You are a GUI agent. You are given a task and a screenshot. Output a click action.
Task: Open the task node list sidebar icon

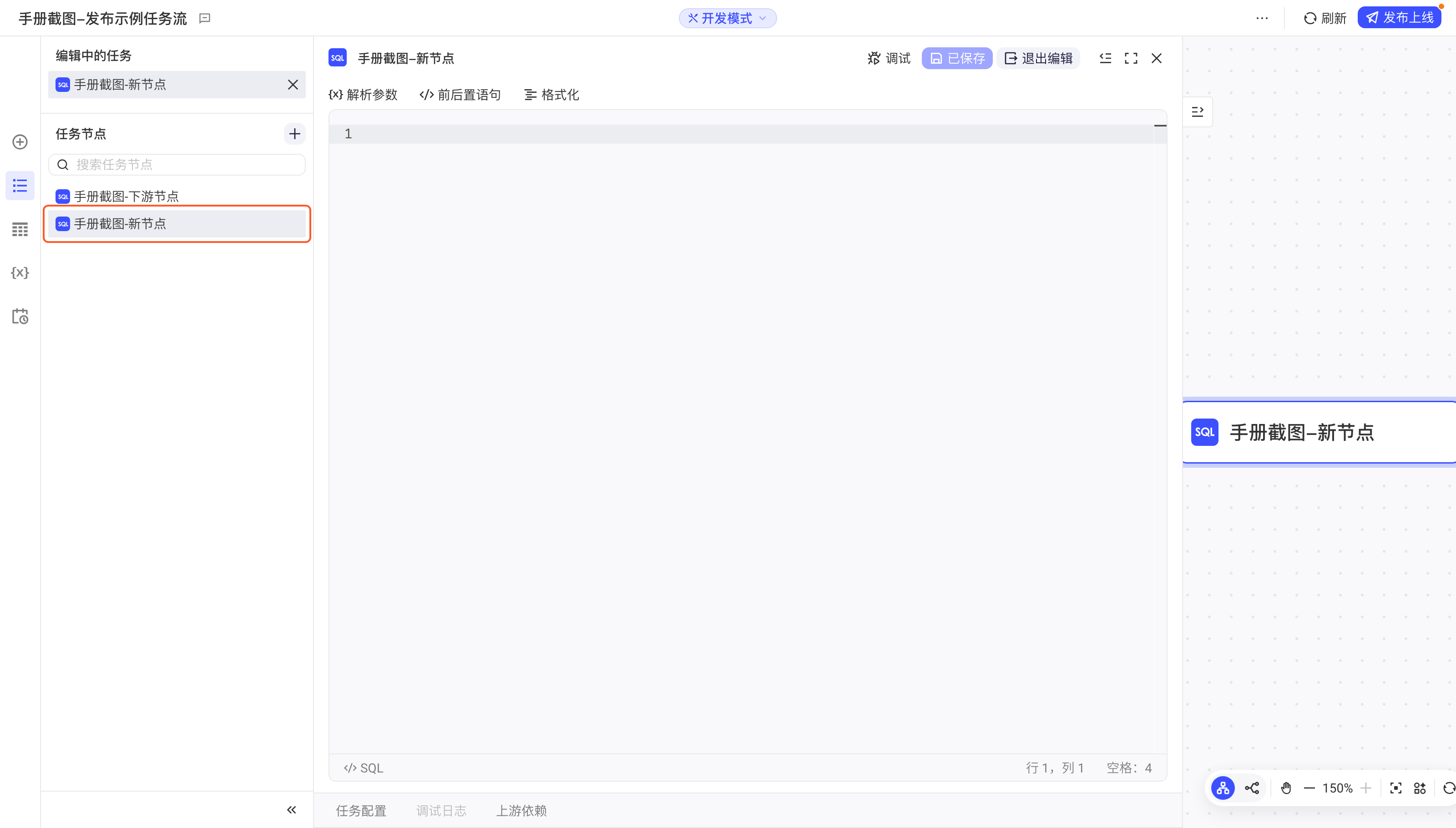pyautogui.click(x=20, y=186)
